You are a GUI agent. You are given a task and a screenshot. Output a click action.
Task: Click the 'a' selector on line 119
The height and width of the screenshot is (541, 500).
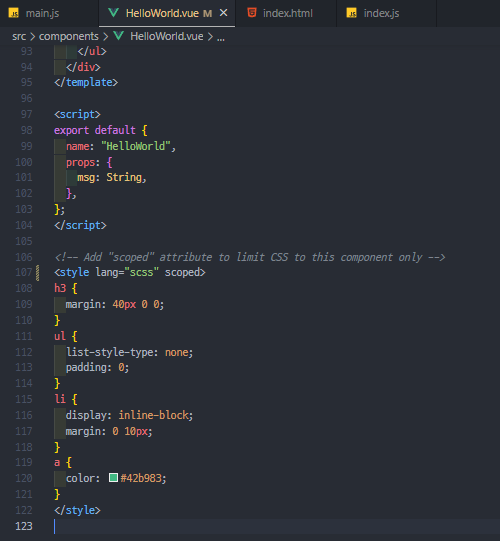[x=57, y=463]
